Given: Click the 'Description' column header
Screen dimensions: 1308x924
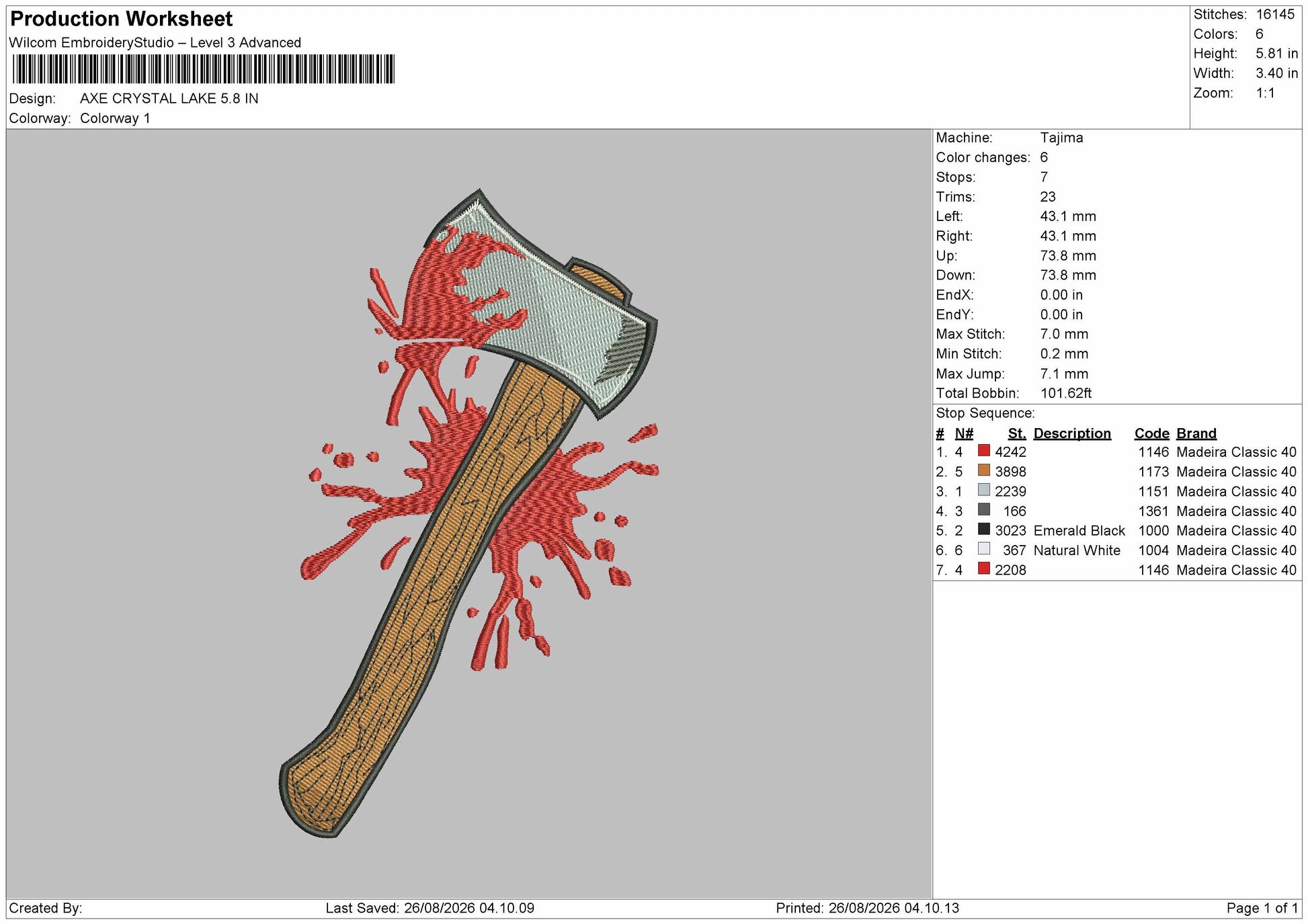Looking at the screenshot, I should coord(1072,434).
